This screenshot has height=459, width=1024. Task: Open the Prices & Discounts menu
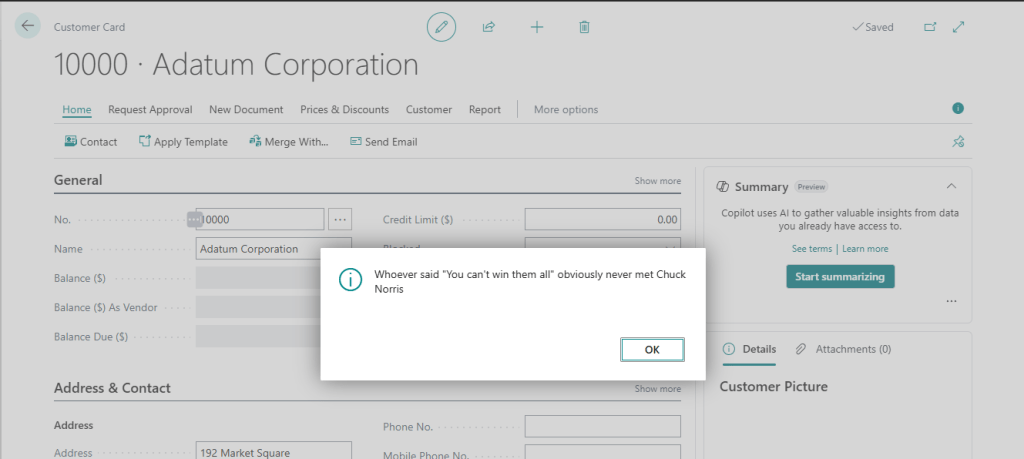pos(344,110)
